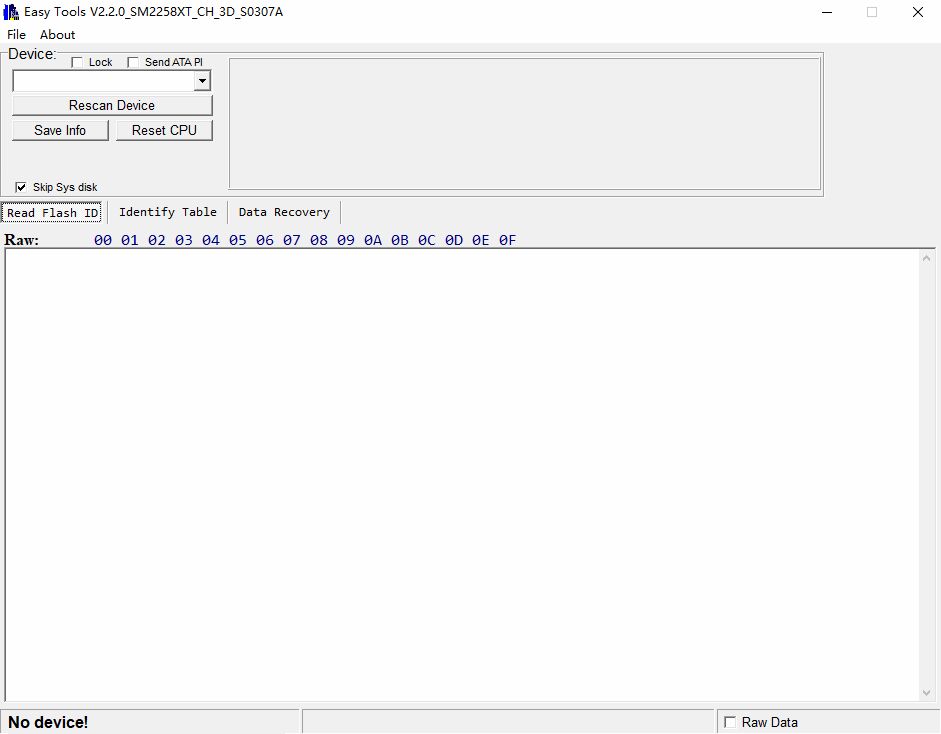The width and height of the screenshot is (941, 734).
Task: Click the '00' column header
Action: click(x=103, y=240)
